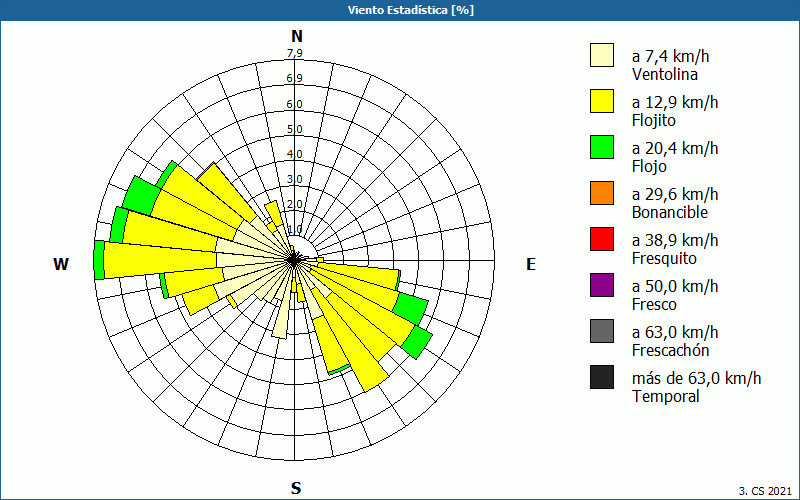Click the '6,0' radial axis value
The image size is (800, 500).
(x=295, y=104)
